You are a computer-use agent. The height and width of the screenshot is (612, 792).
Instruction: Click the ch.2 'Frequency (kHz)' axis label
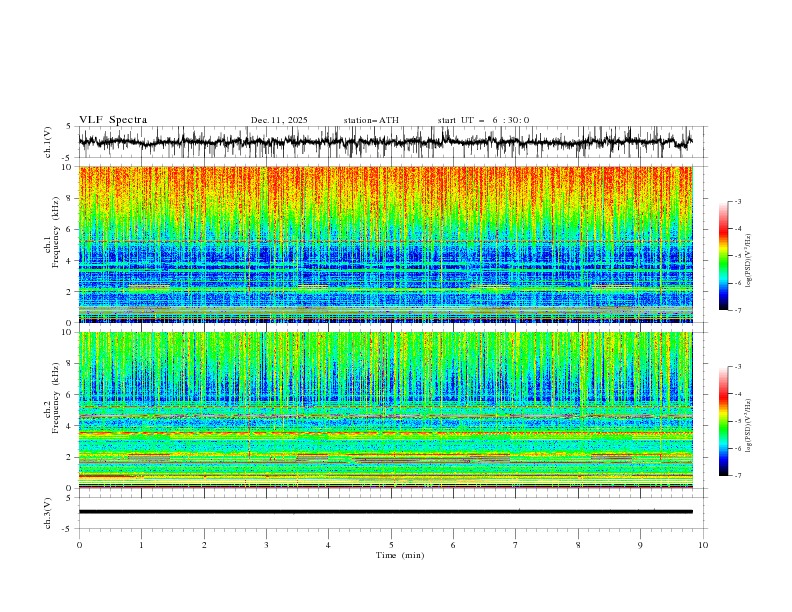pyautogui.click(x=56, y=398)
